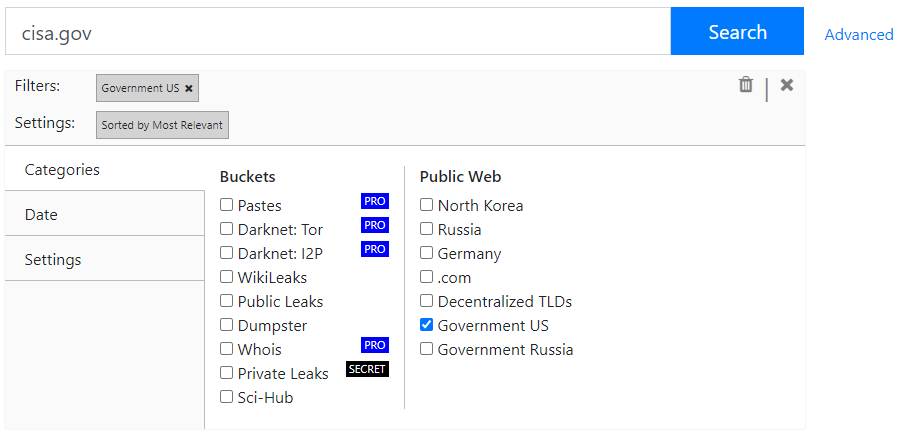
Task: Click the search field containing cisa.gov
Action: tap(338, 33)
